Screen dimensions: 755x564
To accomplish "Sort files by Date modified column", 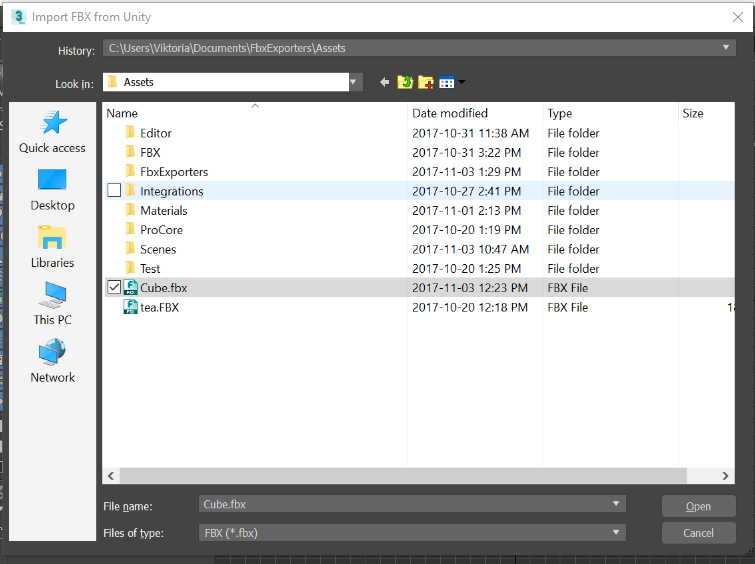I will click(x=450, y=113).
